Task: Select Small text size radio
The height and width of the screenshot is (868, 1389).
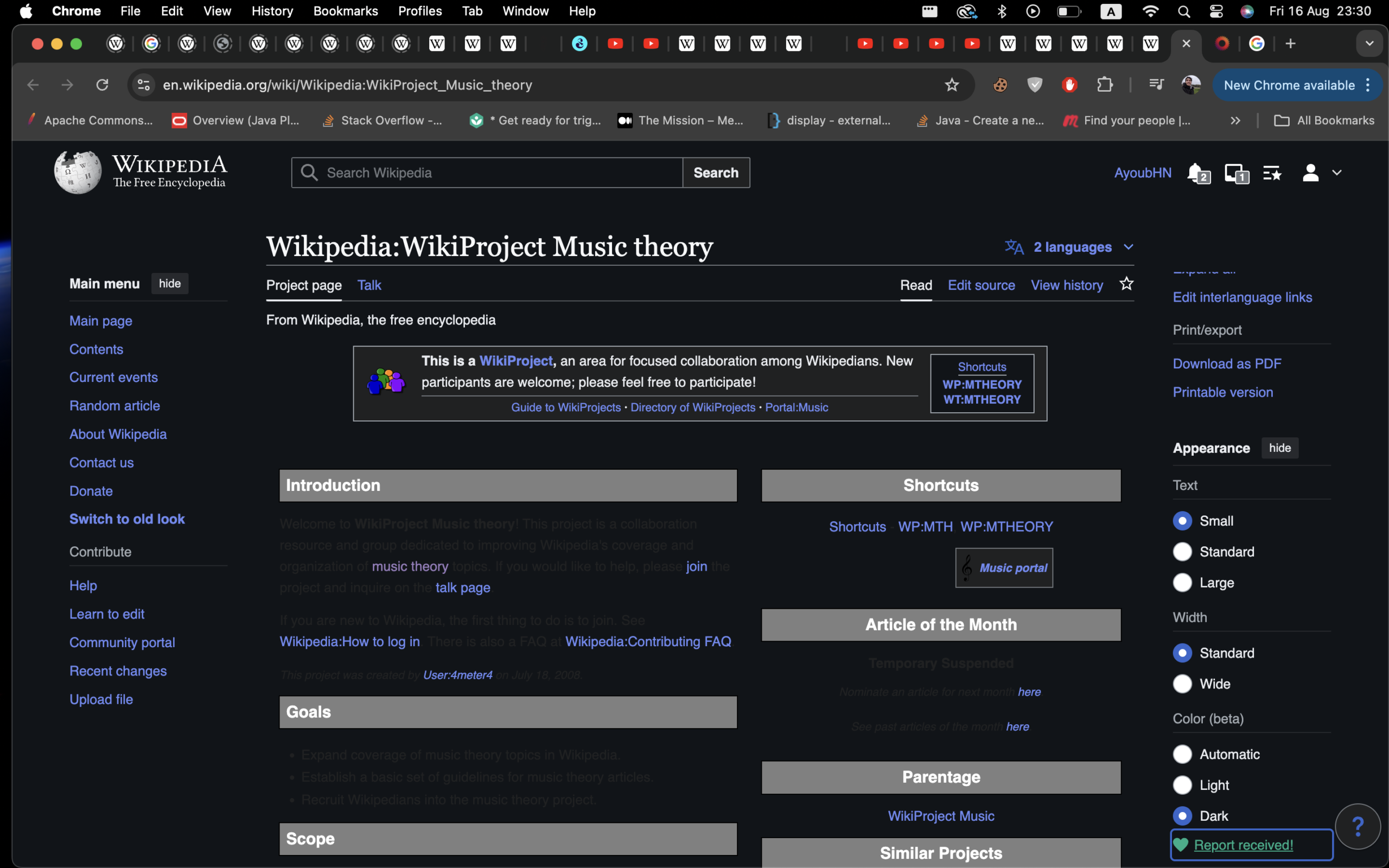Action: coord(1182,521)
